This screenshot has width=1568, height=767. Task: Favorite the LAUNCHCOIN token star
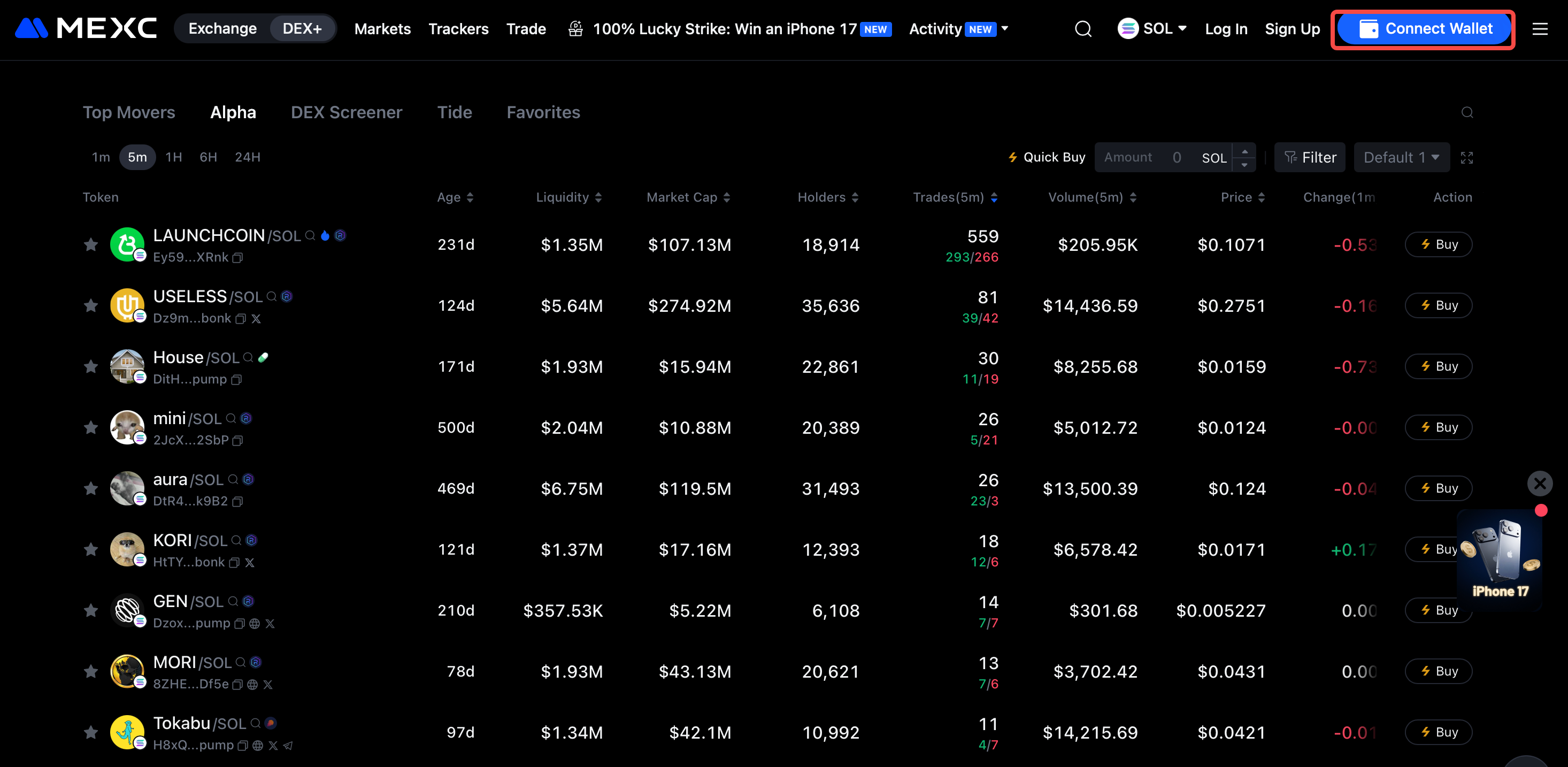pos(91,245)
